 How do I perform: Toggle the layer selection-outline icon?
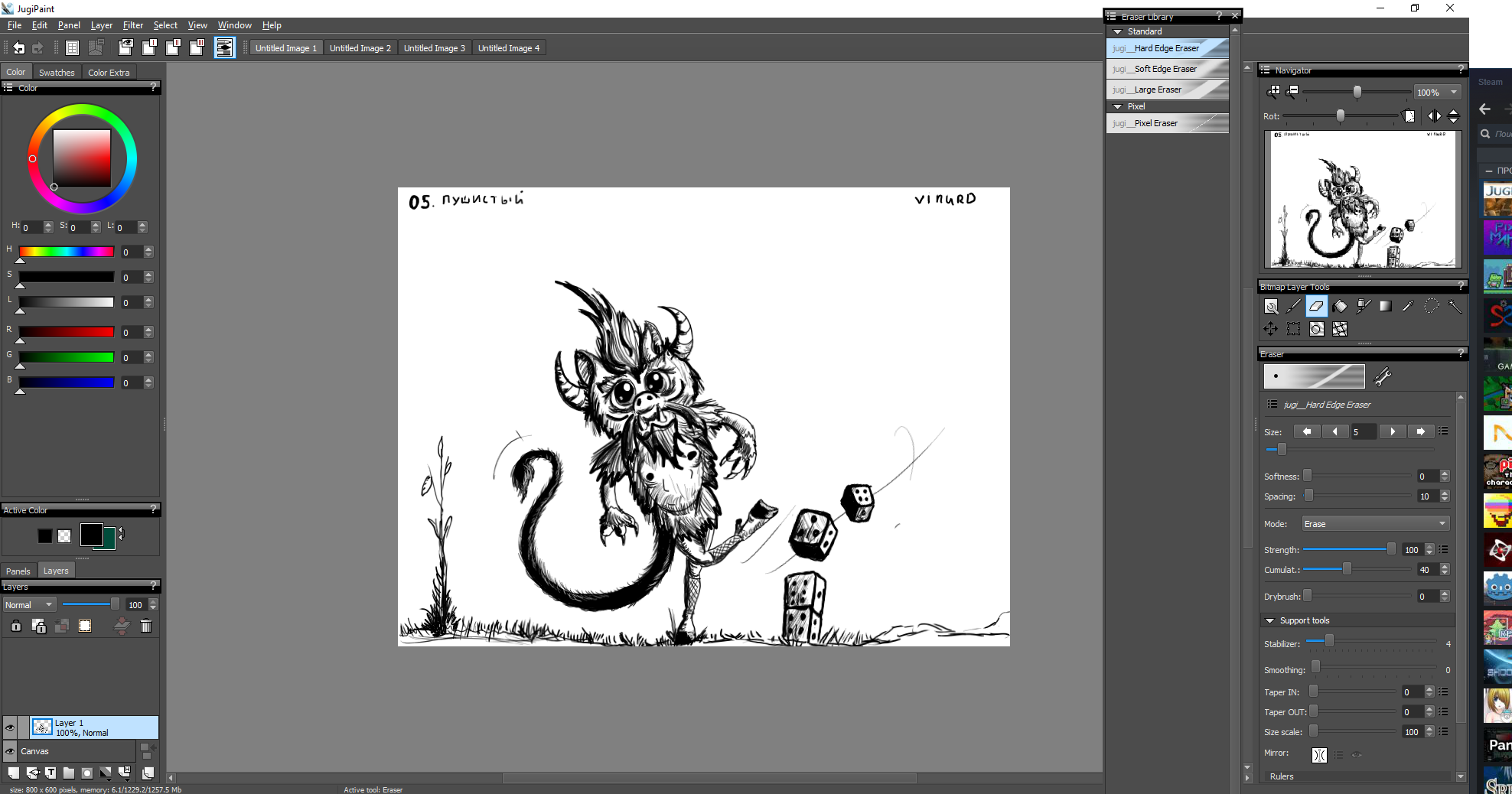[x=85, y=626]
